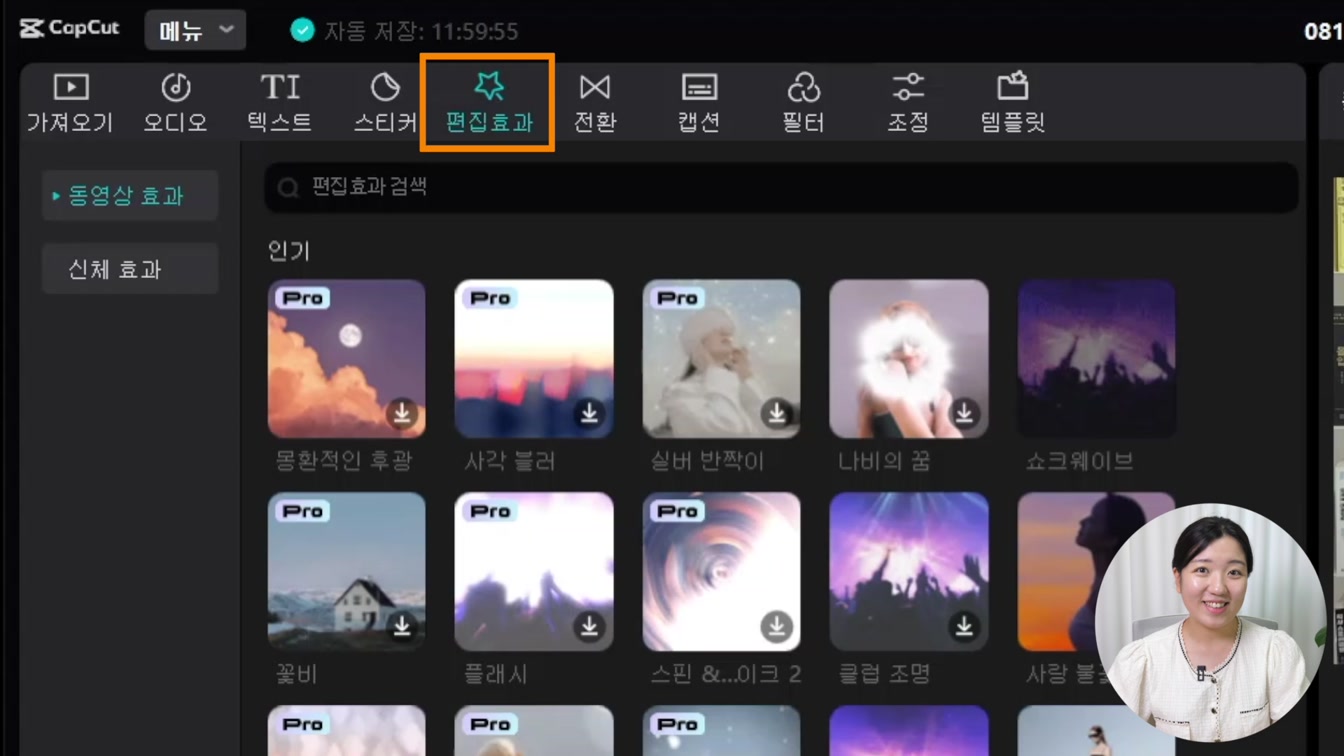Viewport: 1344px width, 756px height.
Task: Click the 쇼크웨이브 effect label
Action: [1079, 461]
